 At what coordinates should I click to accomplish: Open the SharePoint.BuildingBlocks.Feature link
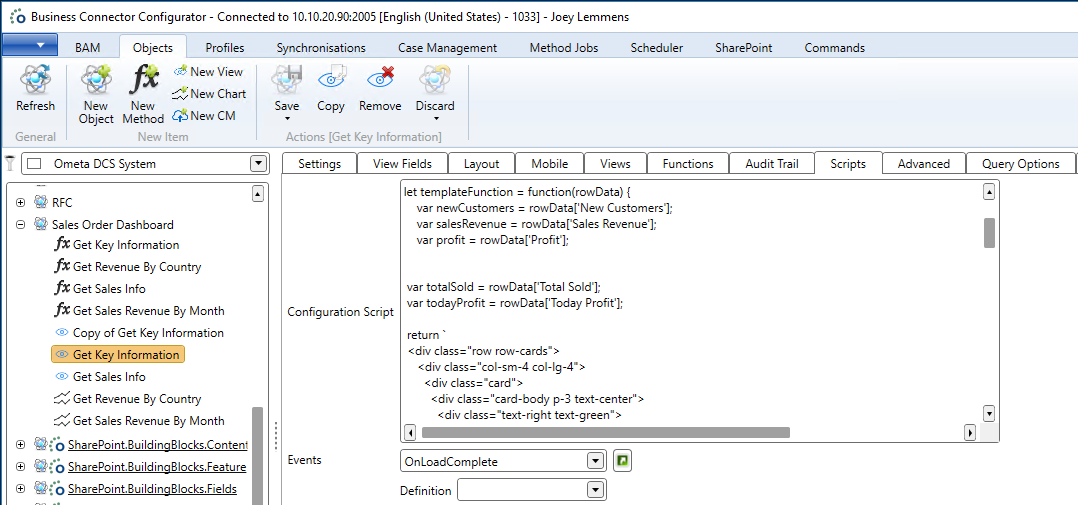(x=157, y=467)
